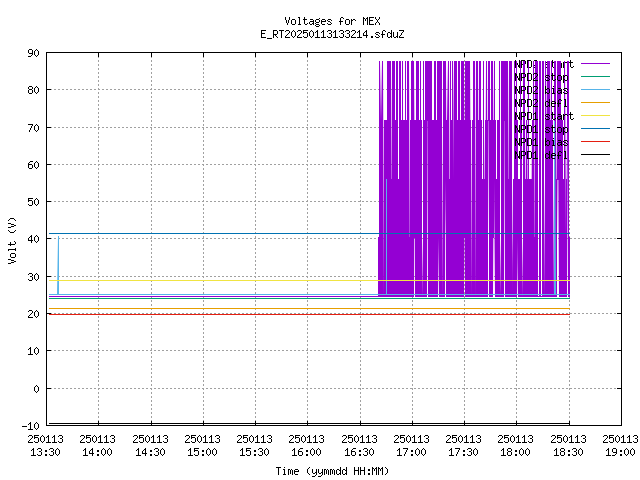Select the 'NPD1 bias' legend entry

point(541,142)
